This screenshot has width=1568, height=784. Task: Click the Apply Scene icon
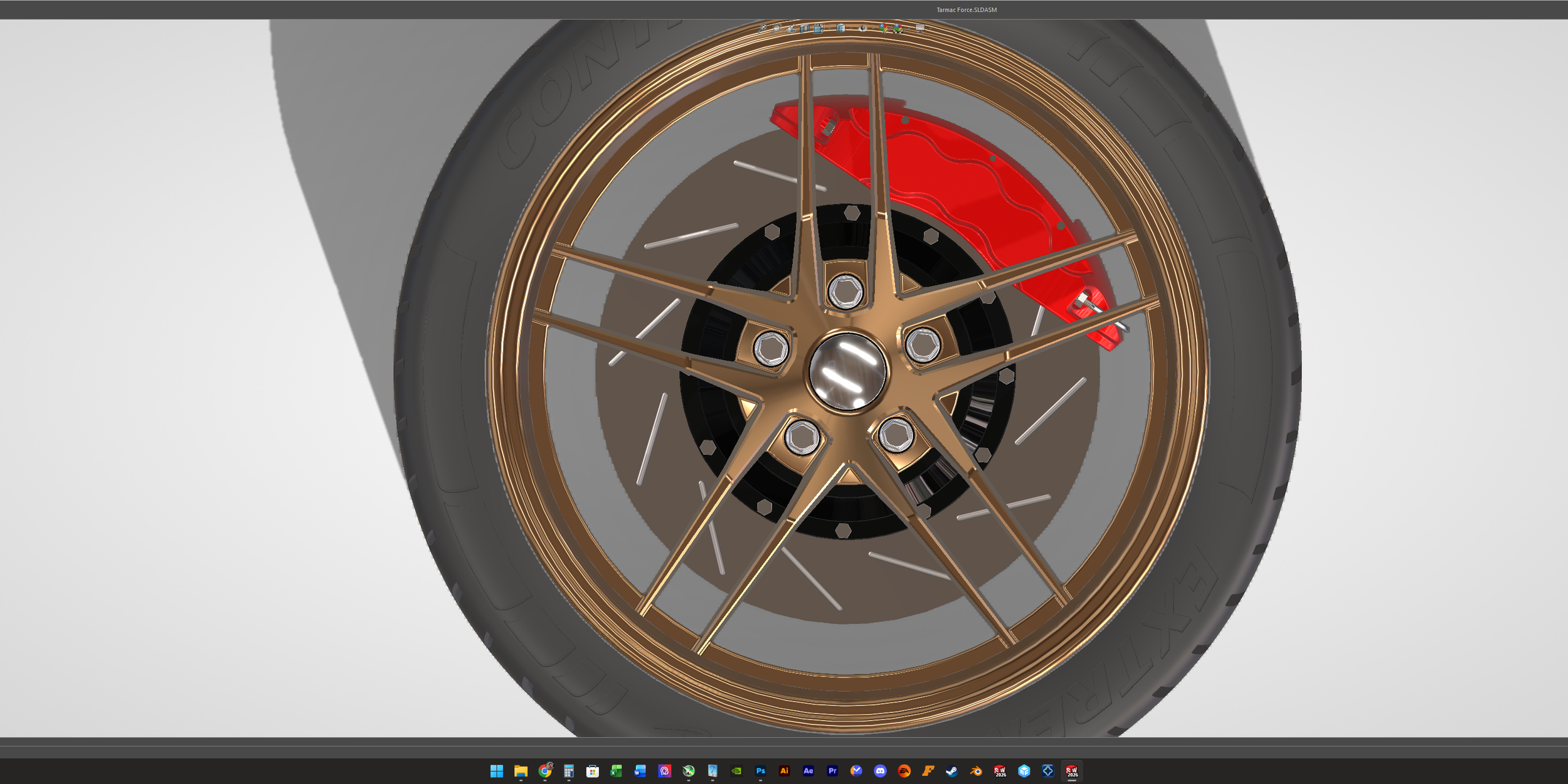(898, 28)
